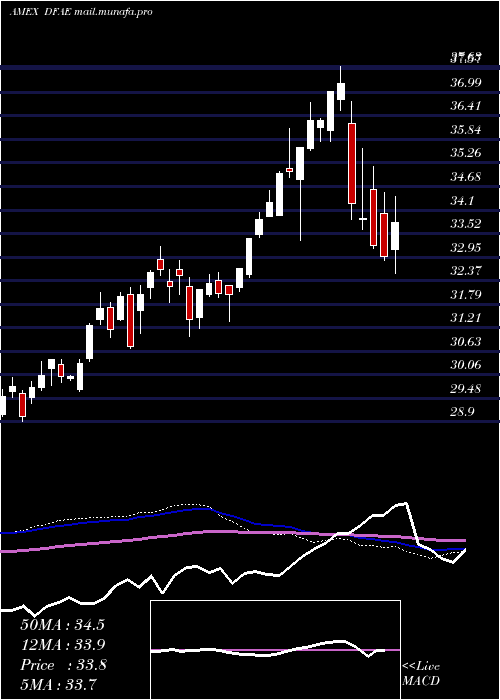Click the '12MA : 33.9' indicator text
The height and width of the screenshot is (700, 500).
(62, 645)
